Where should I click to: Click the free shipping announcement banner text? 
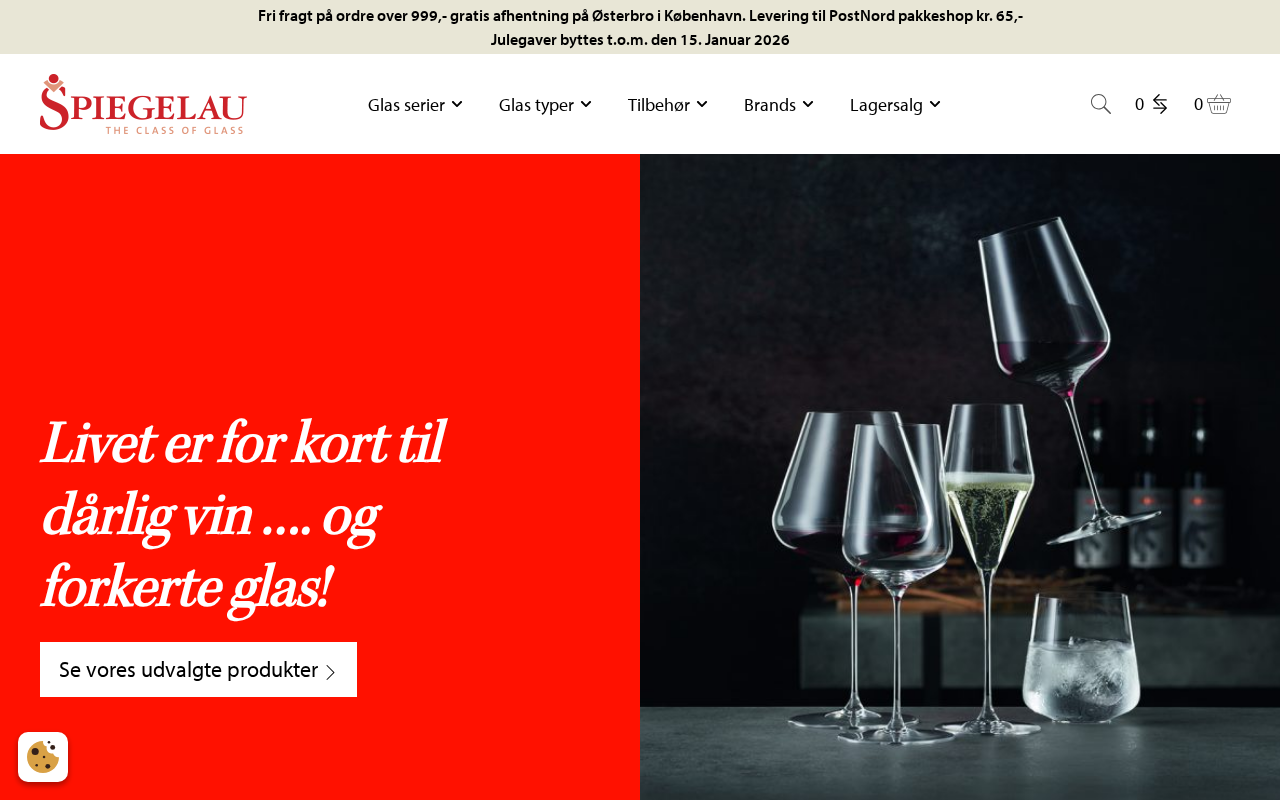tap(640, 16)
